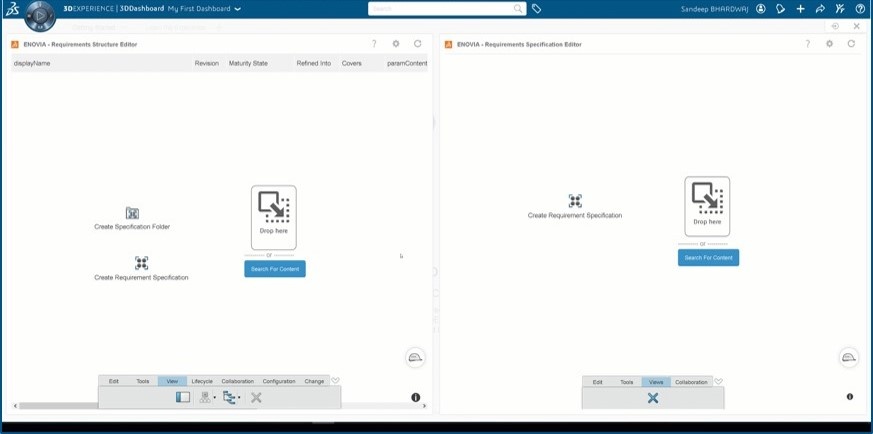This screenshot has height=434, width=873.
Task: Click Drop here zone in Specification Editor
Action: 707,206
